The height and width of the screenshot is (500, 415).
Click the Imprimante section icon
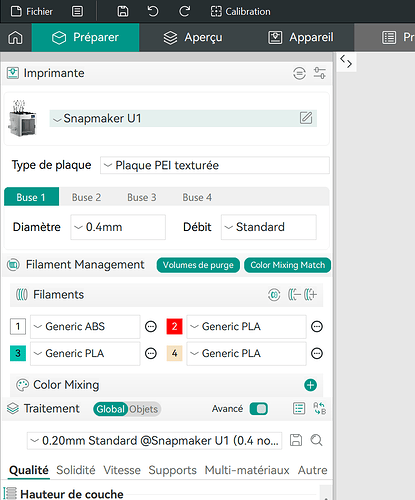coord(13,73)
